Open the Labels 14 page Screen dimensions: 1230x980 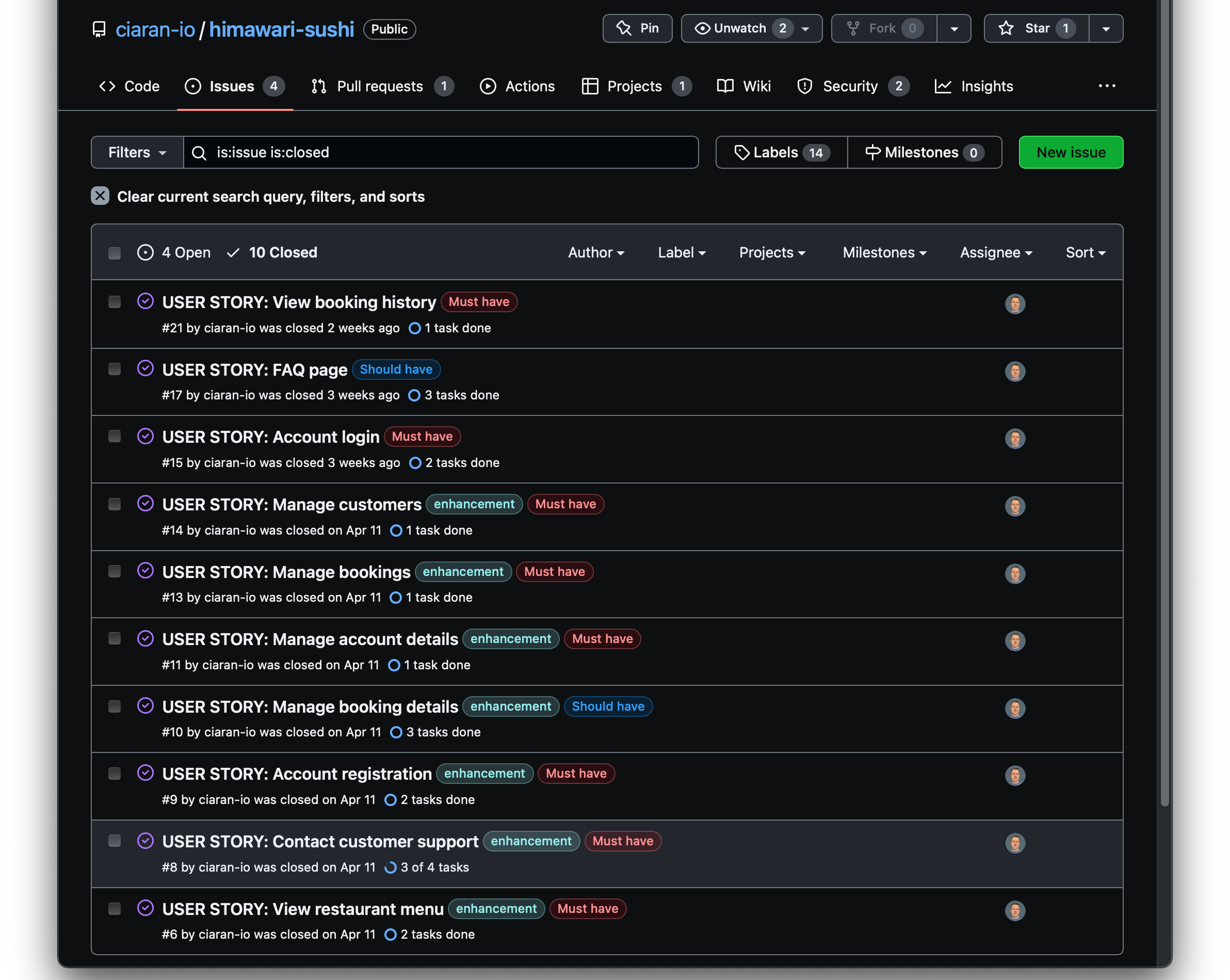tap(782, 152)
